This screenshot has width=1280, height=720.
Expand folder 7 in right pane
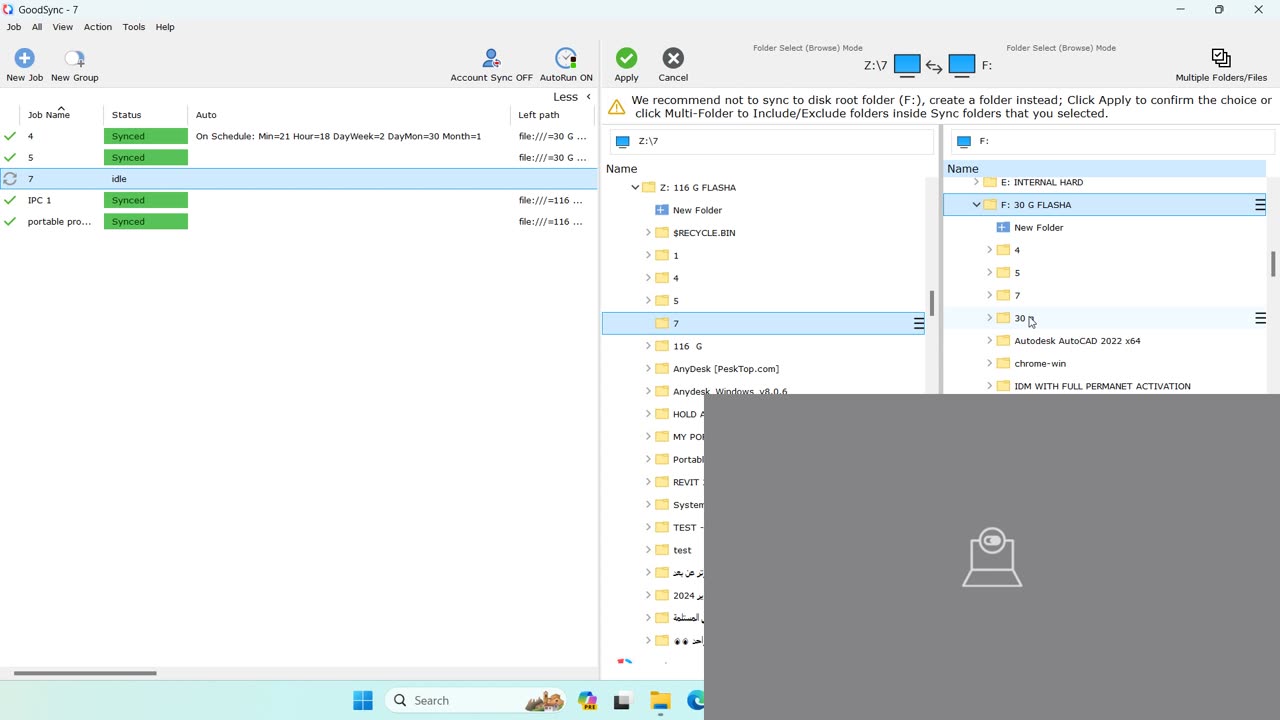pyautogui.click(x=989, y=295)
